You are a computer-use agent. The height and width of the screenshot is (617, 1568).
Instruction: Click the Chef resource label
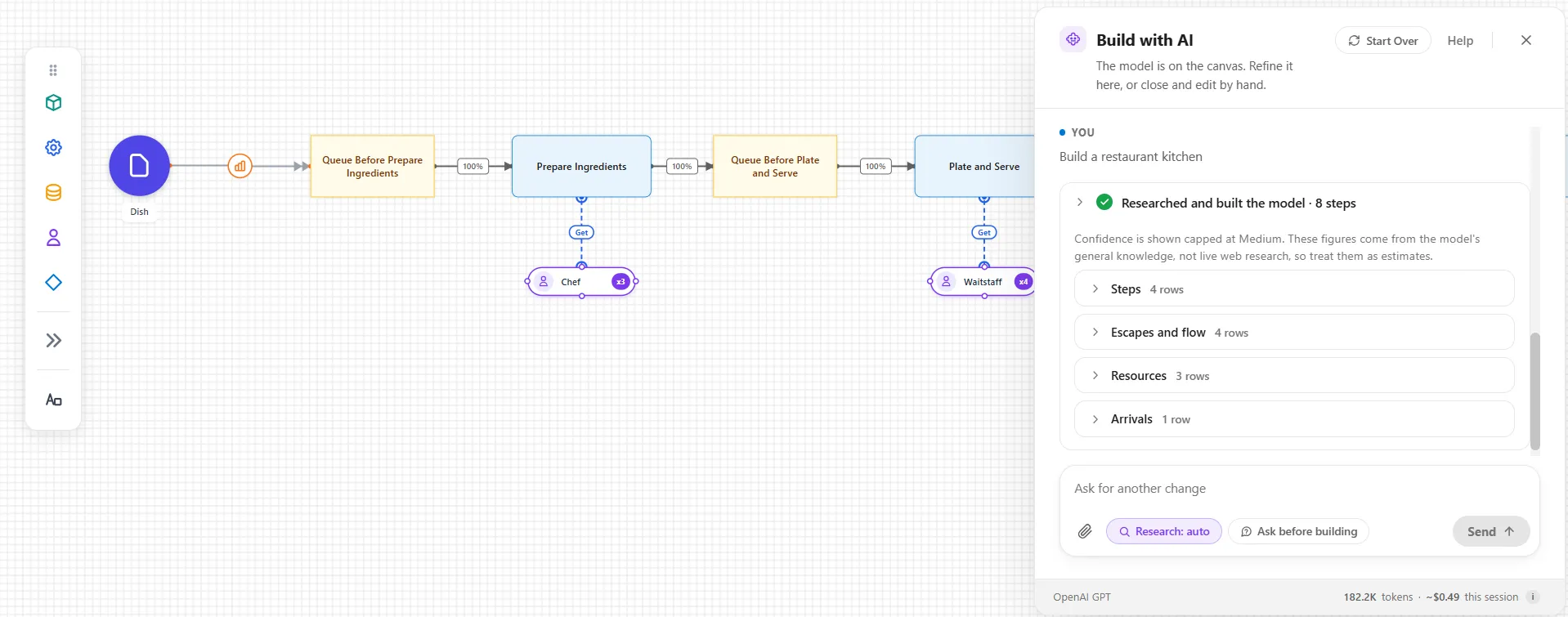(571, 282)
